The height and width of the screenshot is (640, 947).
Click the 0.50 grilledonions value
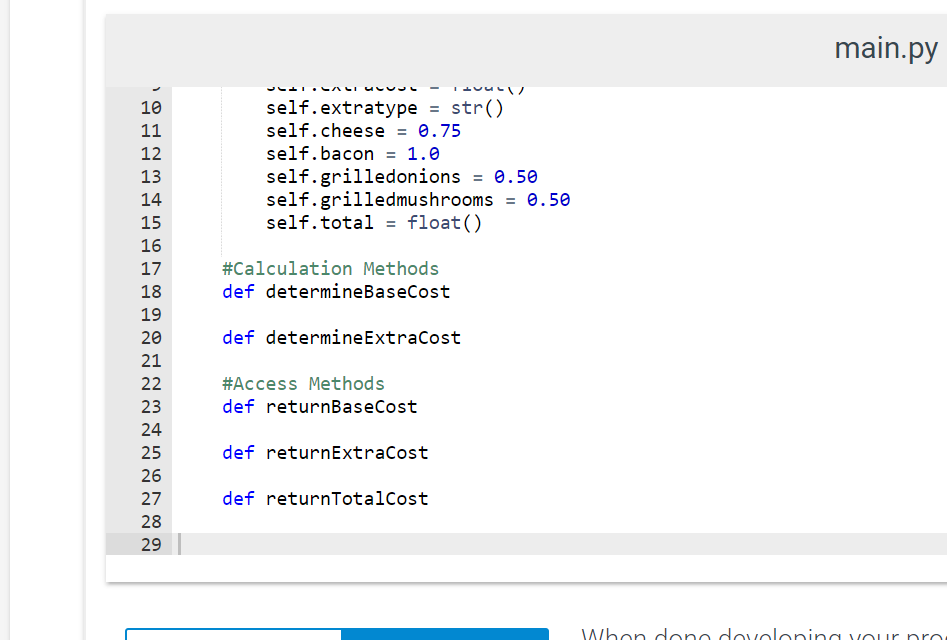click(x=515, y=177)
